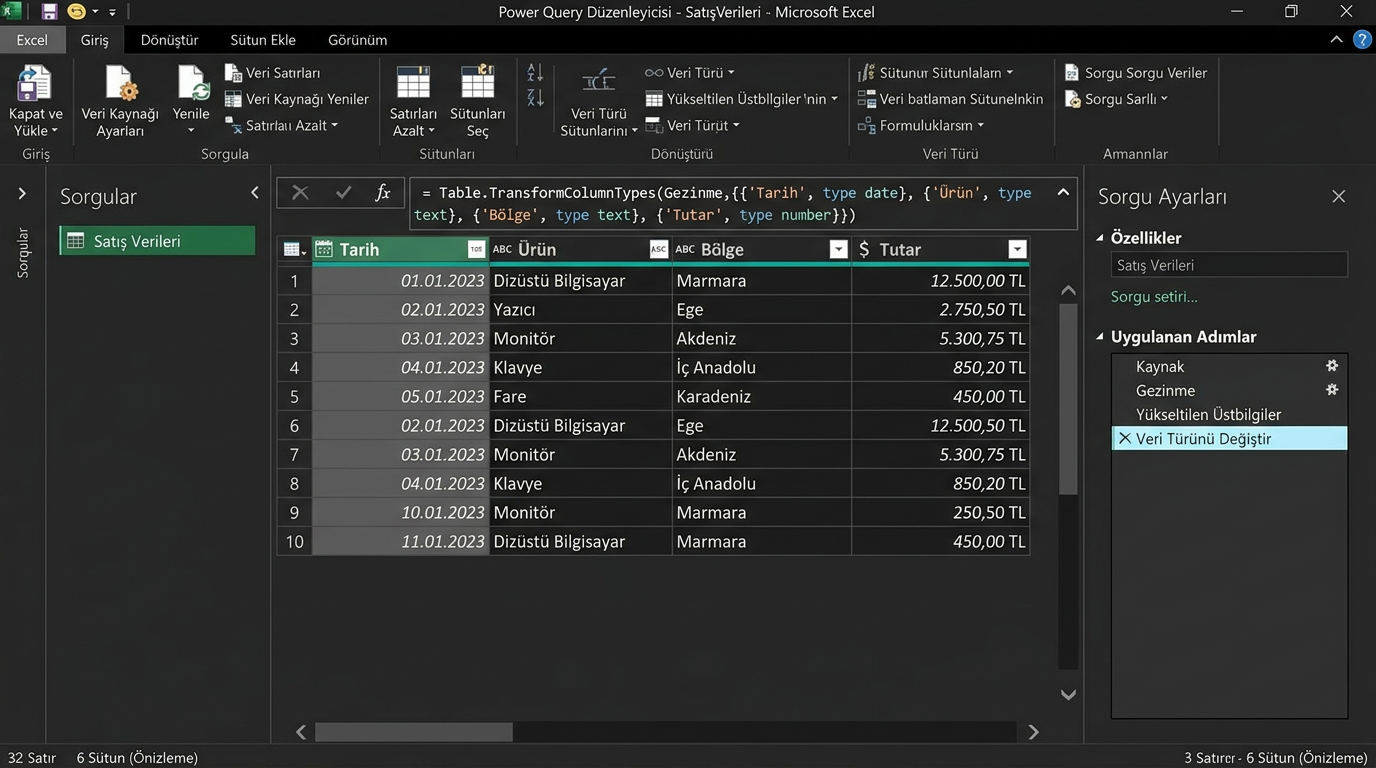
Task: Open the Tutar column filter dropdown
Action: click(1017, 250)
